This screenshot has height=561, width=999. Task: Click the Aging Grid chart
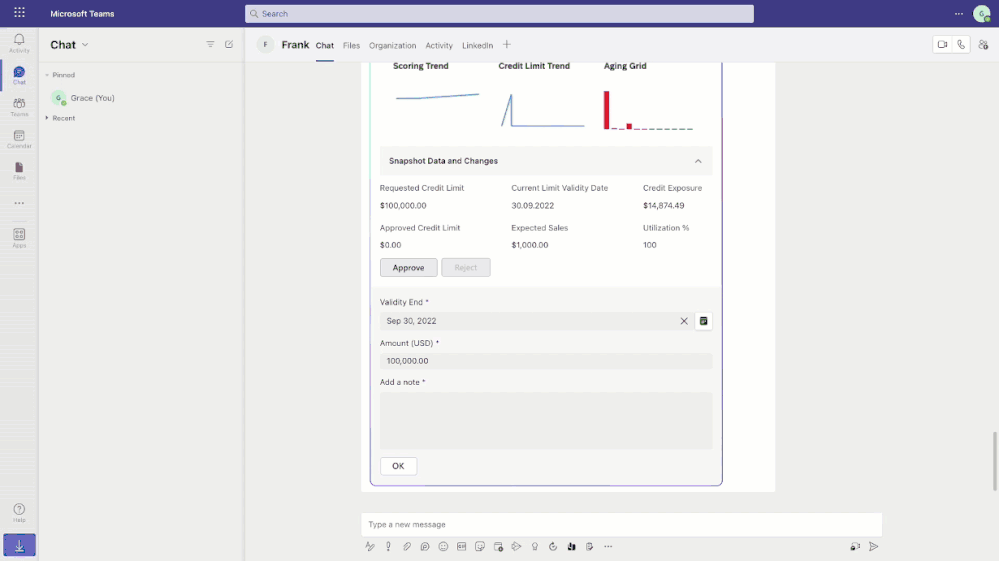coord(648,110)
